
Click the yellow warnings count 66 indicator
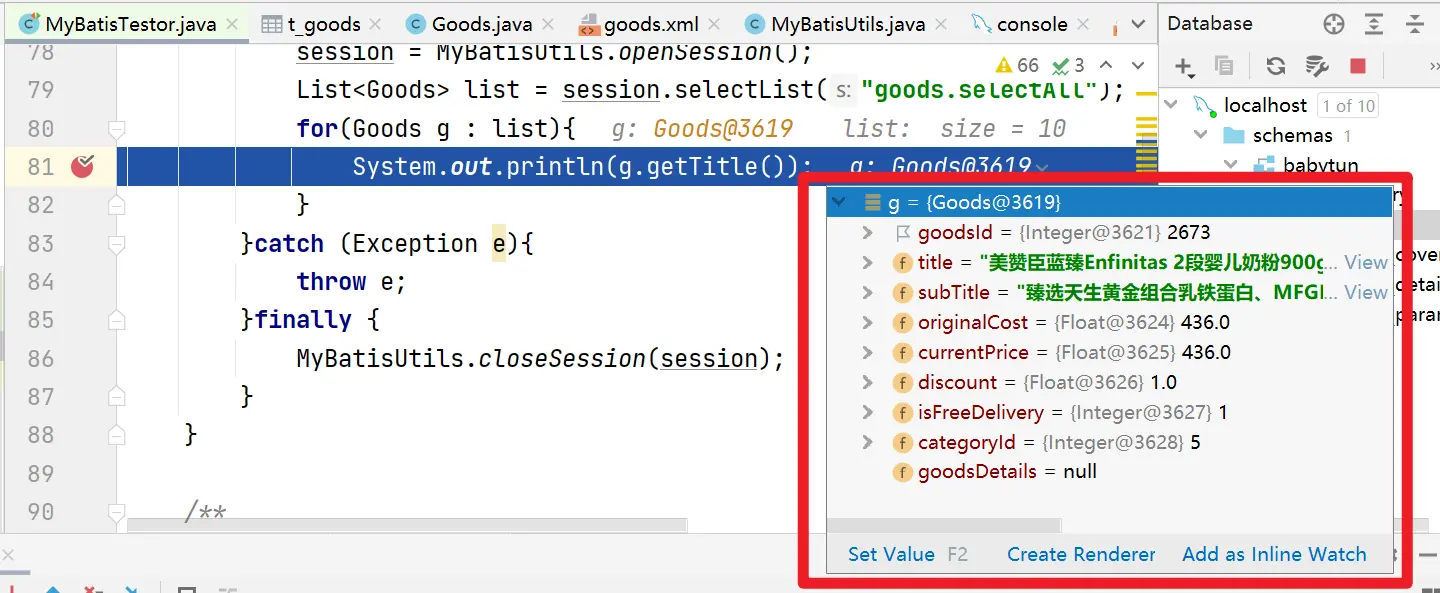click(x=1017, y=65)
